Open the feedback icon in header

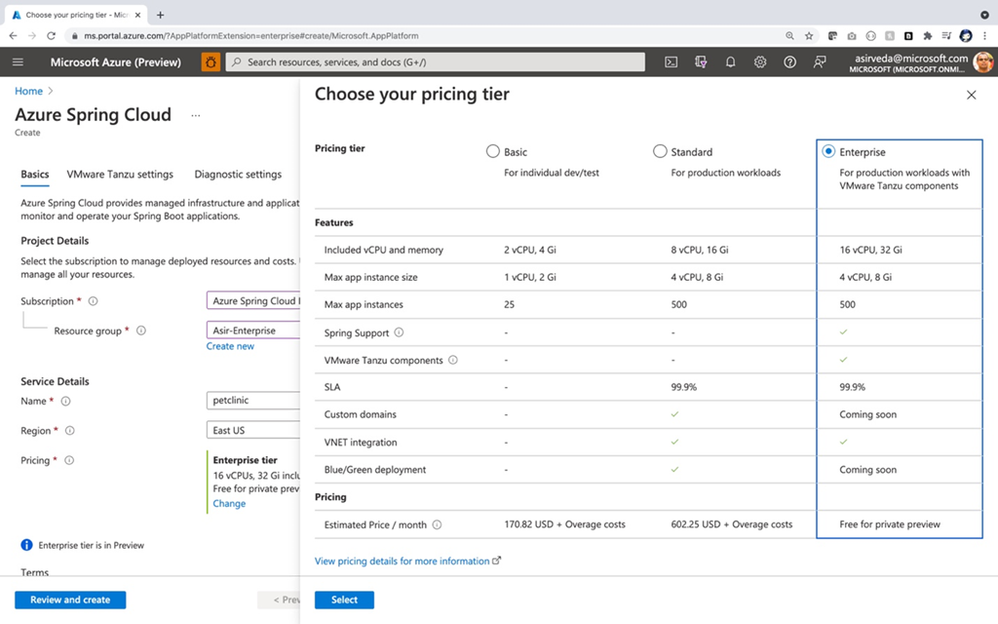pos(819,62)
